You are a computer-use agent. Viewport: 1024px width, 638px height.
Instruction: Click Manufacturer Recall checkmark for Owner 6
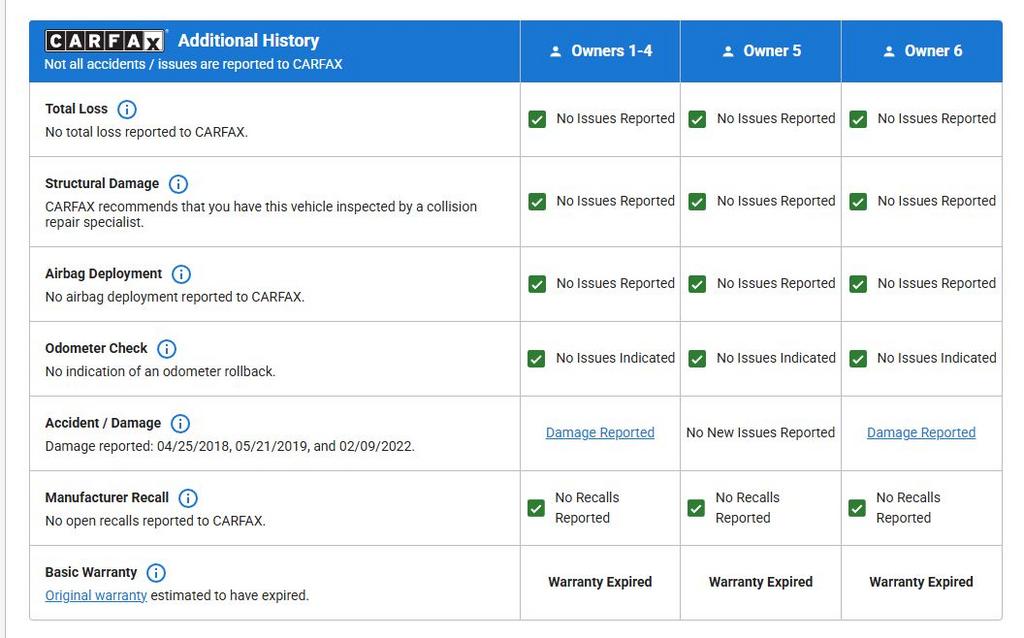[x=857, y=508]
